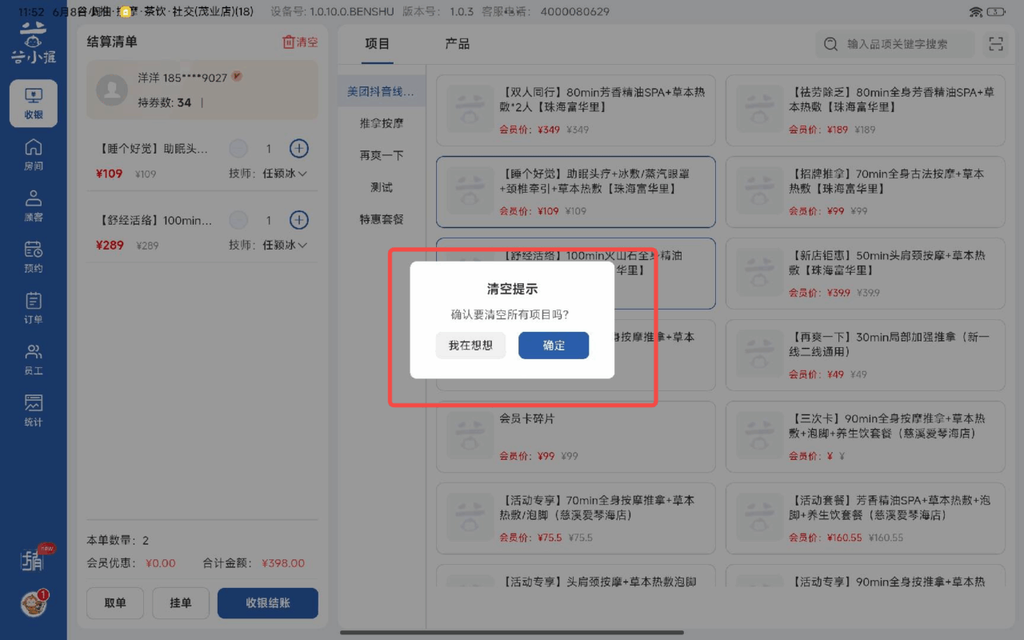Select the 美团抖音线… category
Image resolution: width=1024 pixels, height=640 pixels.
381,91
